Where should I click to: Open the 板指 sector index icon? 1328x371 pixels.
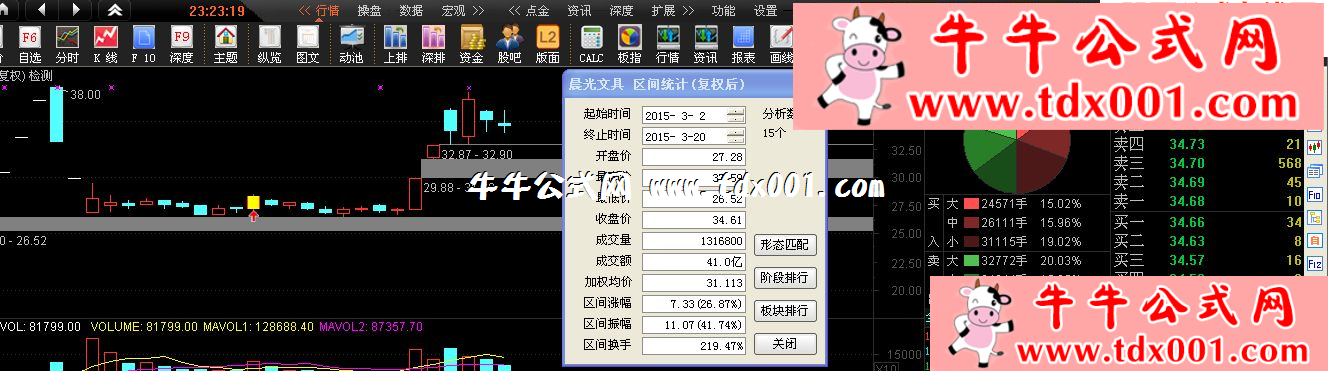[629, 44]
